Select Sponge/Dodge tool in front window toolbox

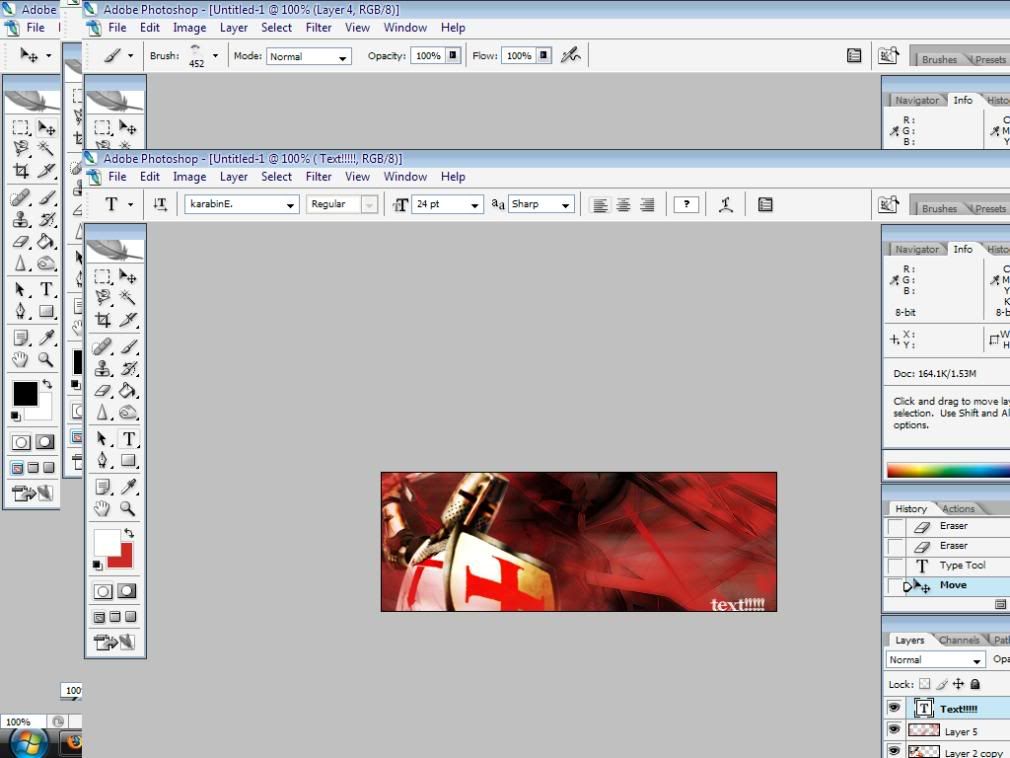(x=128, y=412)
